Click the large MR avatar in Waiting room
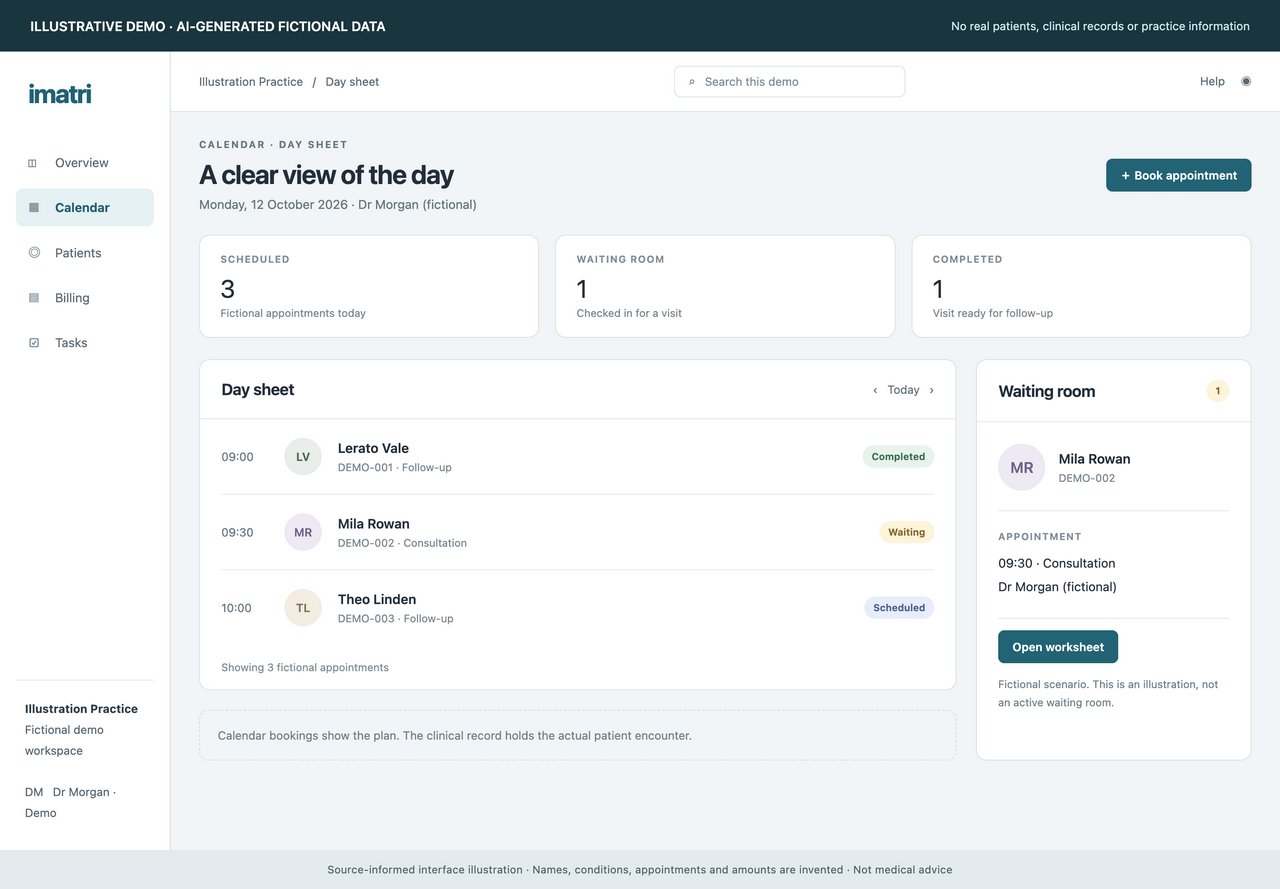This screenshot has height=889, width=1280. click(x=1022, y=468)
